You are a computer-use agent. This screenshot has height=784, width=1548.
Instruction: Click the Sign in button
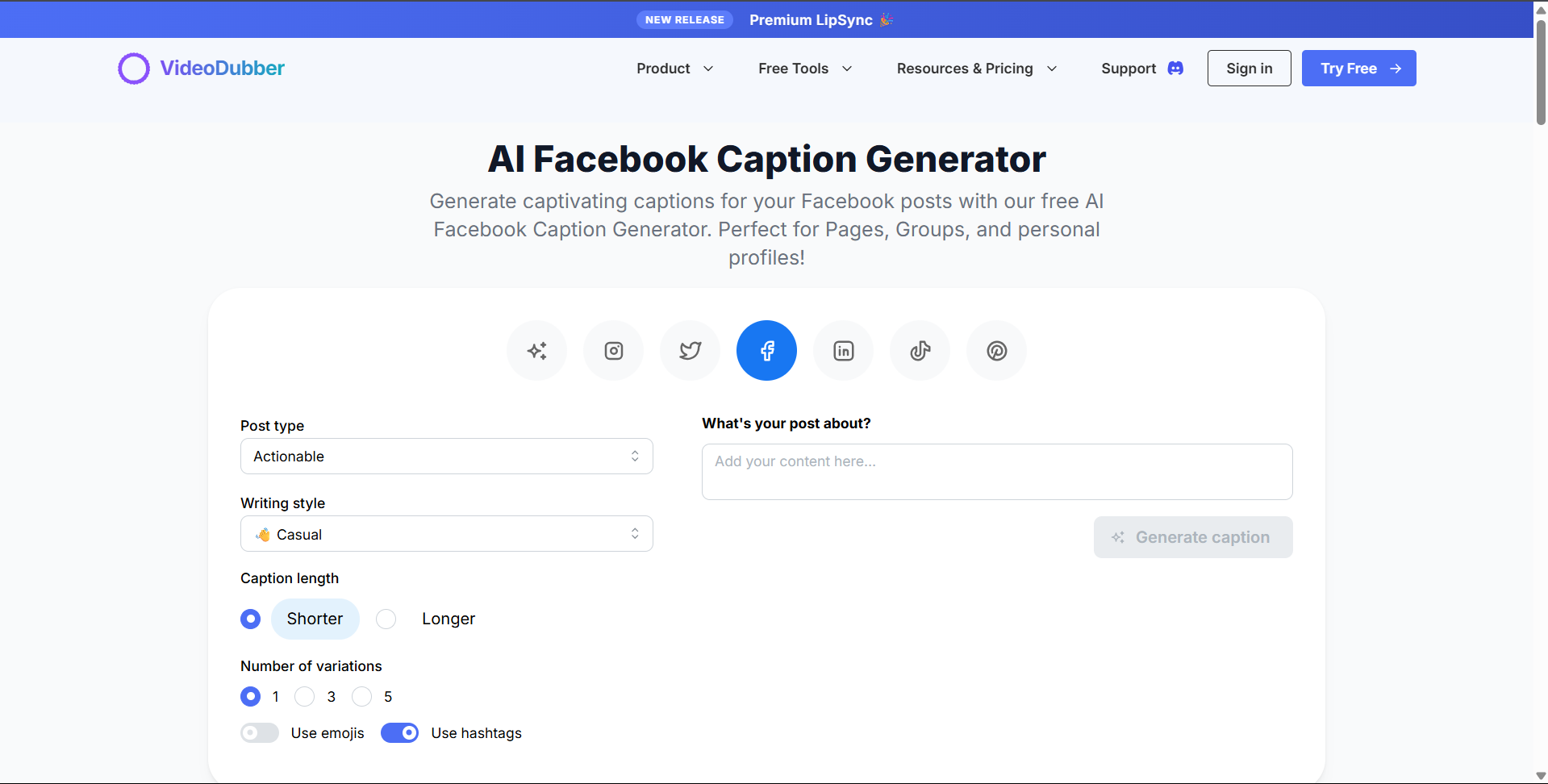click(x=1250, y=69)
